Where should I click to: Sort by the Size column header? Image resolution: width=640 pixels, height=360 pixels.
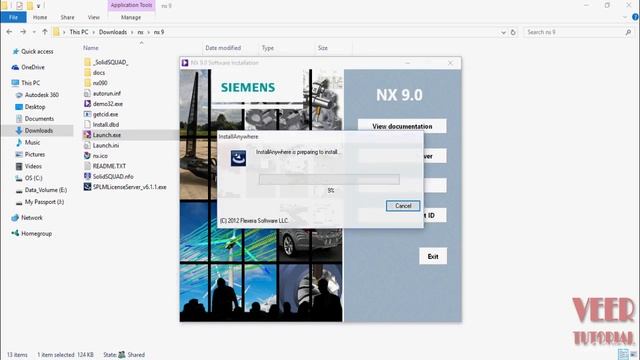(x=323, y=48)
